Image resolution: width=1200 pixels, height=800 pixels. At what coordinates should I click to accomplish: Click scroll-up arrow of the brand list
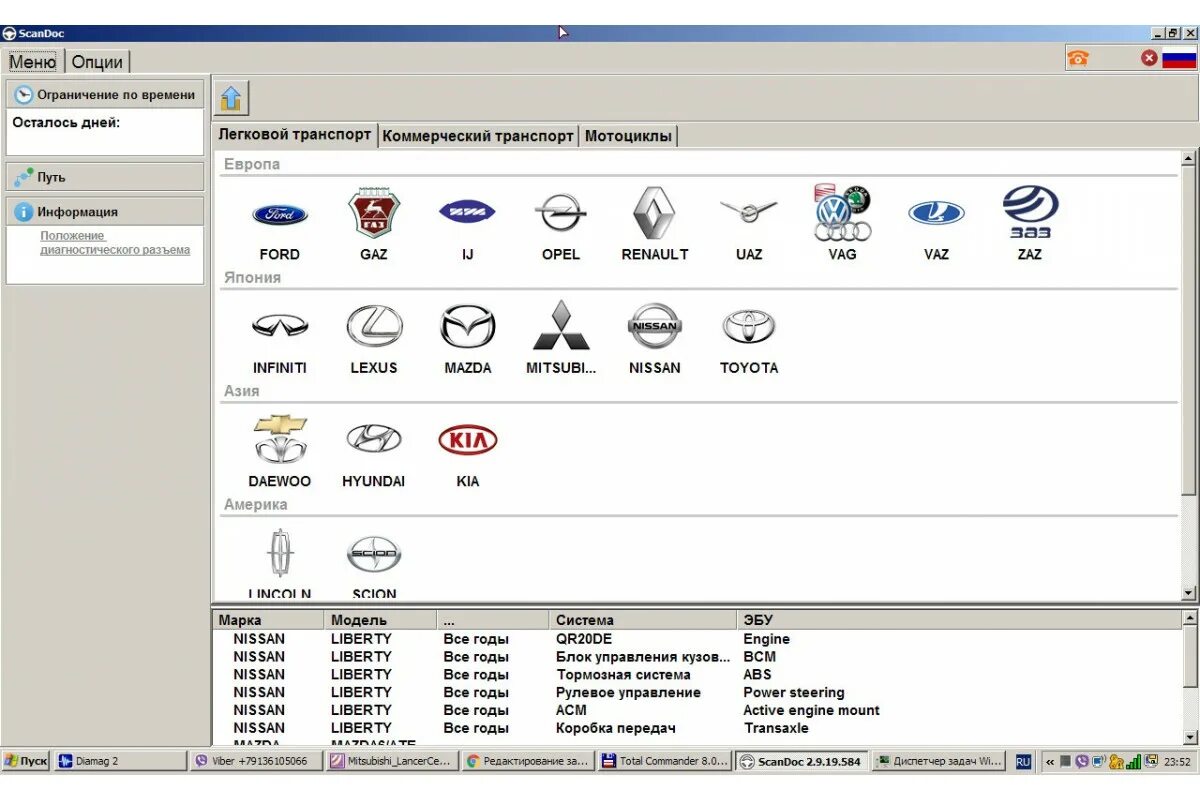[1188, 158]
